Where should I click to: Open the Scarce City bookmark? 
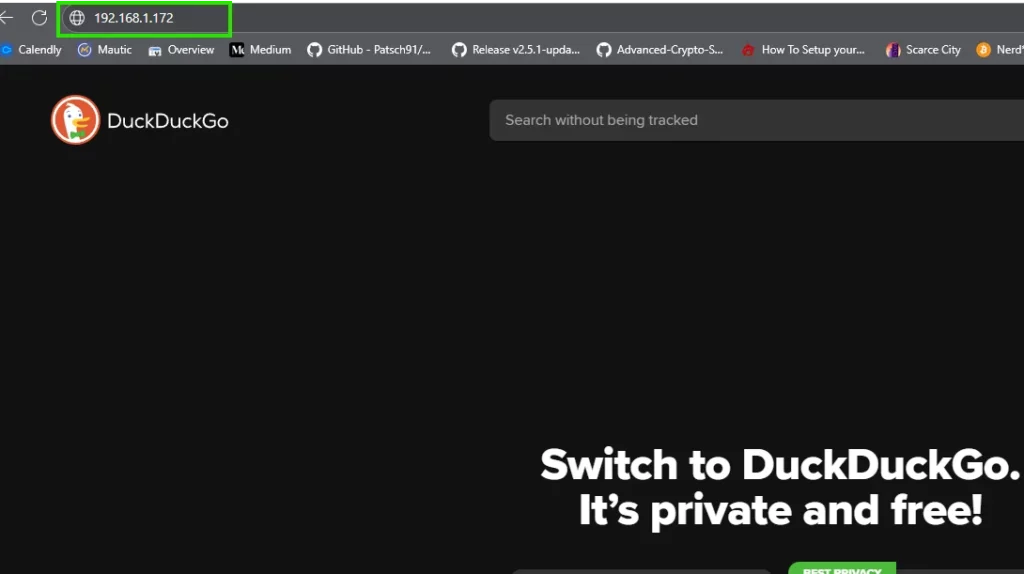(x=923, y=50)
